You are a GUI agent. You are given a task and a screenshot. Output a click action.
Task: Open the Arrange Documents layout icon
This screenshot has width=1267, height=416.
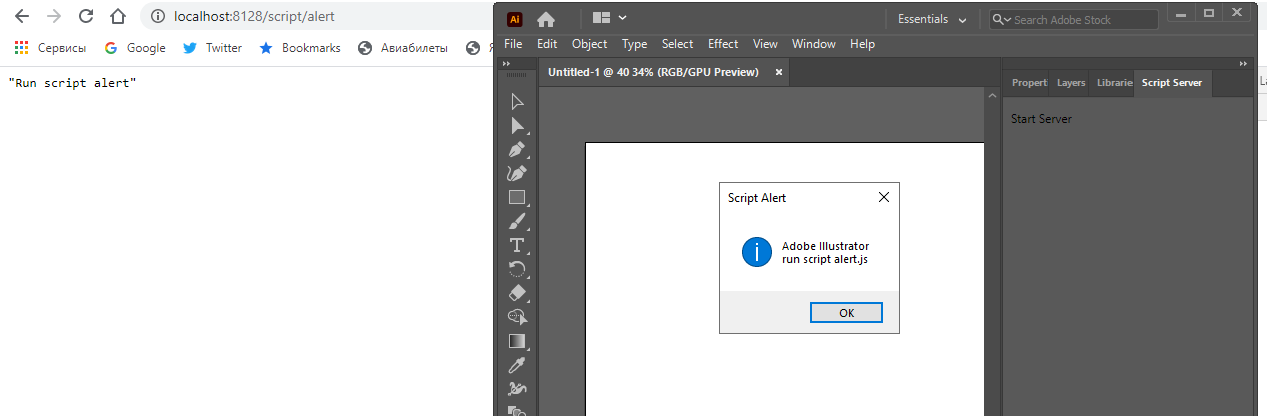601,17
